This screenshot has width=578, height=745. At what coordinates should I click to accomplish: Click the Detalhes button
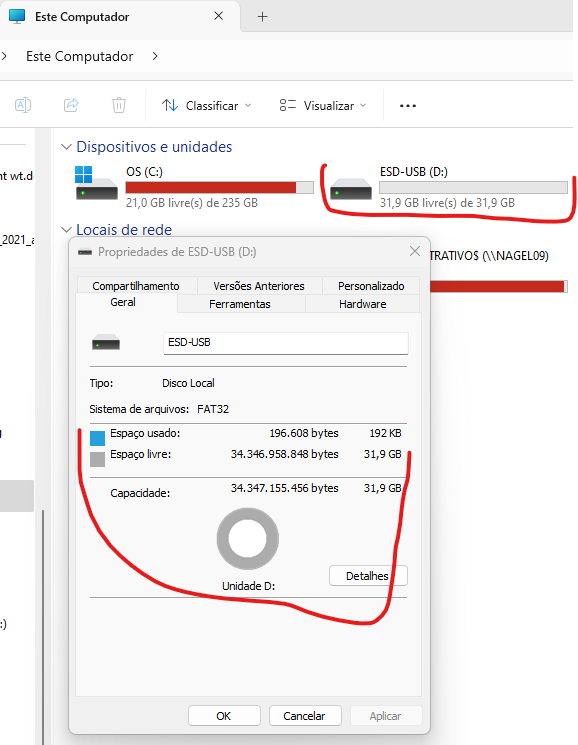[368, 576]
